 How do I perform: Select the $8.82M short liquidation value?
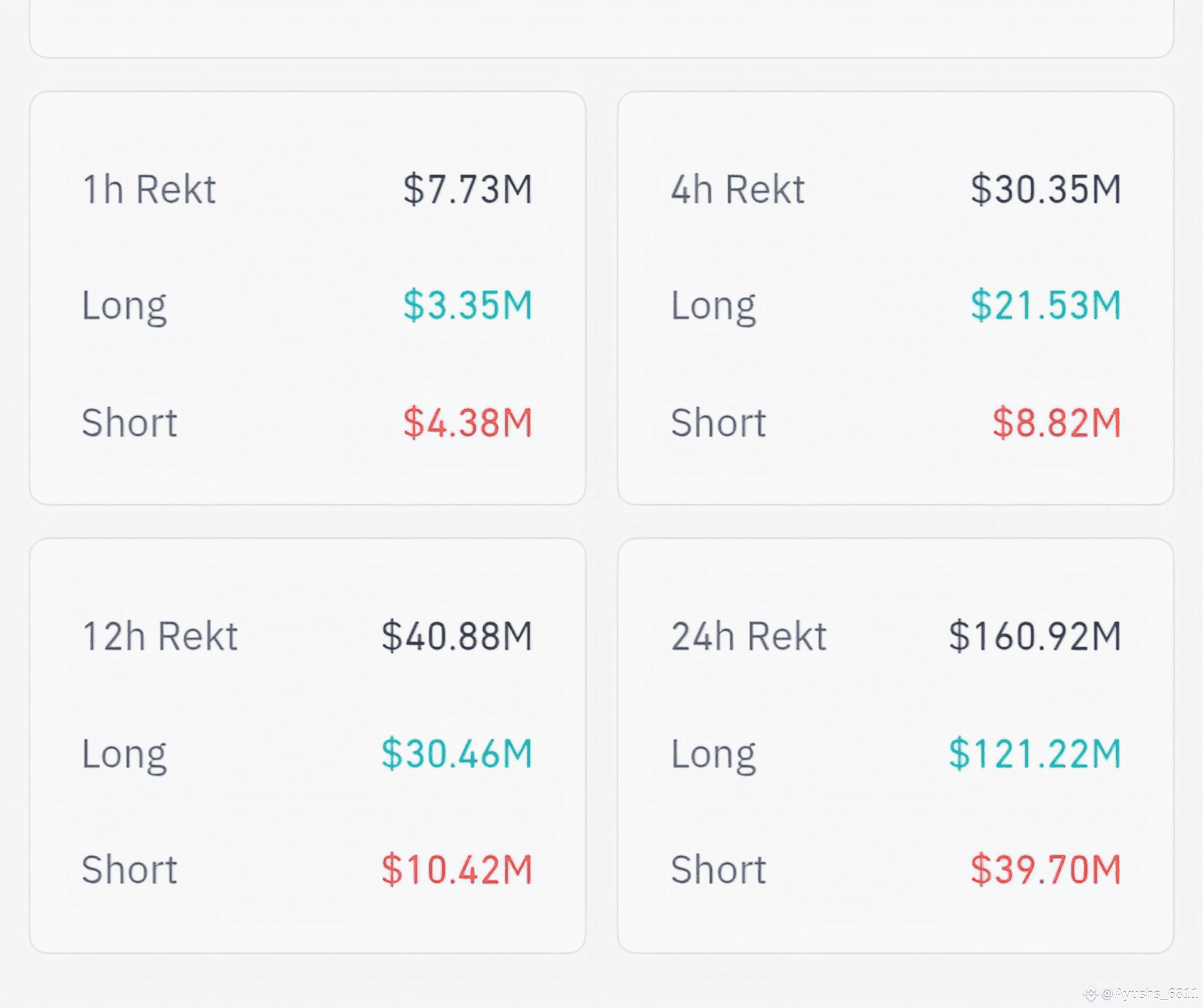pyautogui.click(x=1056, y=423)
